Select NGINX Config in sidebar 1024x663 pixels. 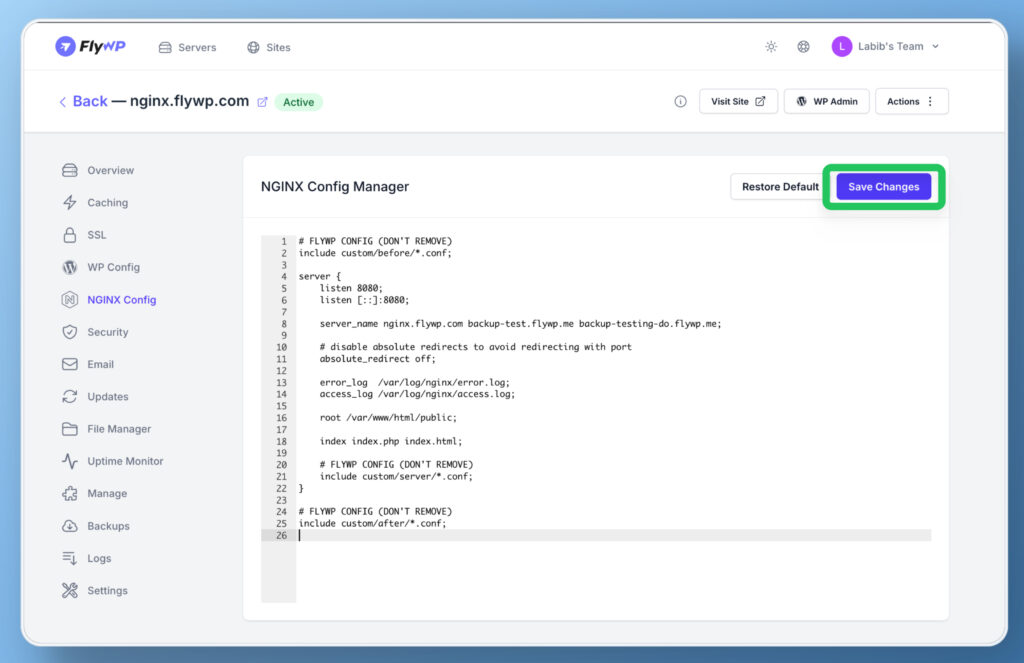(x=121, y=300)
